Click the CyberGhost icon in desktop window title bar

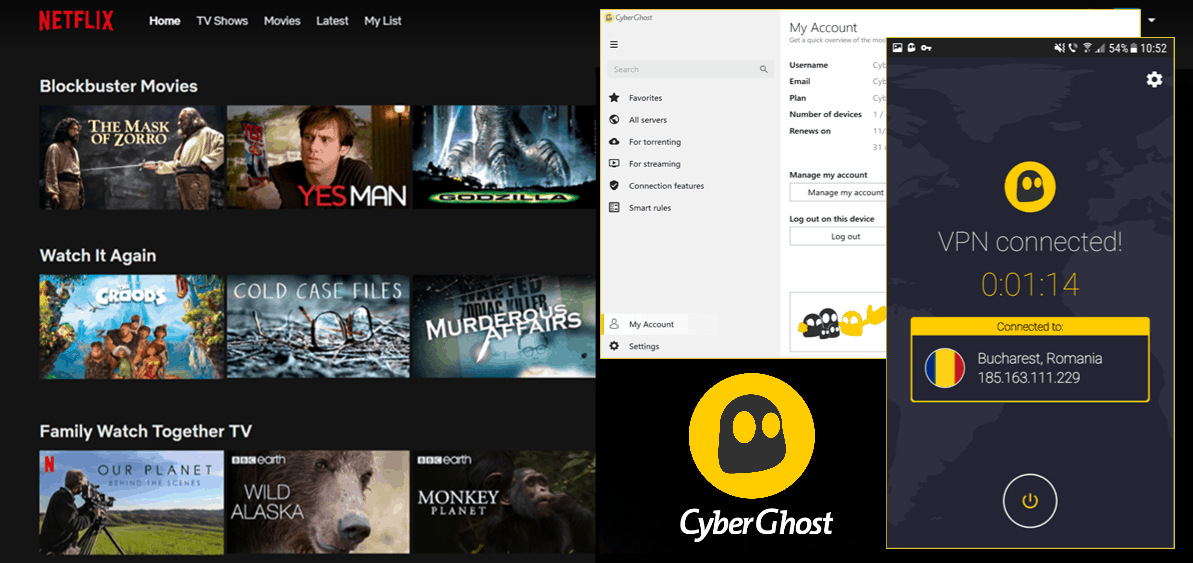pyautogui.click(x=609, y=18)
